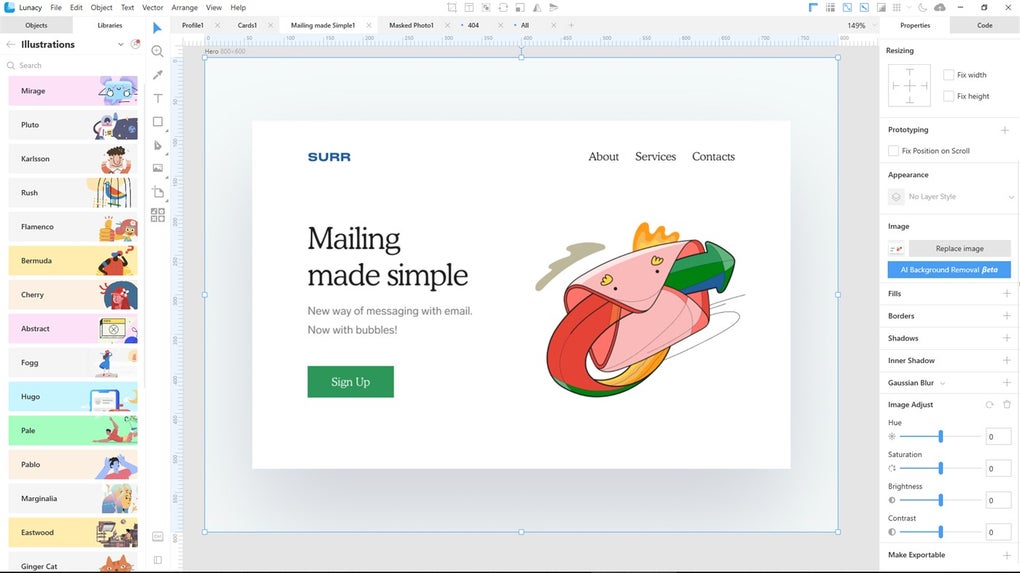Open the cloud sync icon
The width and height of the screenshot is (1020, 573).
point(940,8)
